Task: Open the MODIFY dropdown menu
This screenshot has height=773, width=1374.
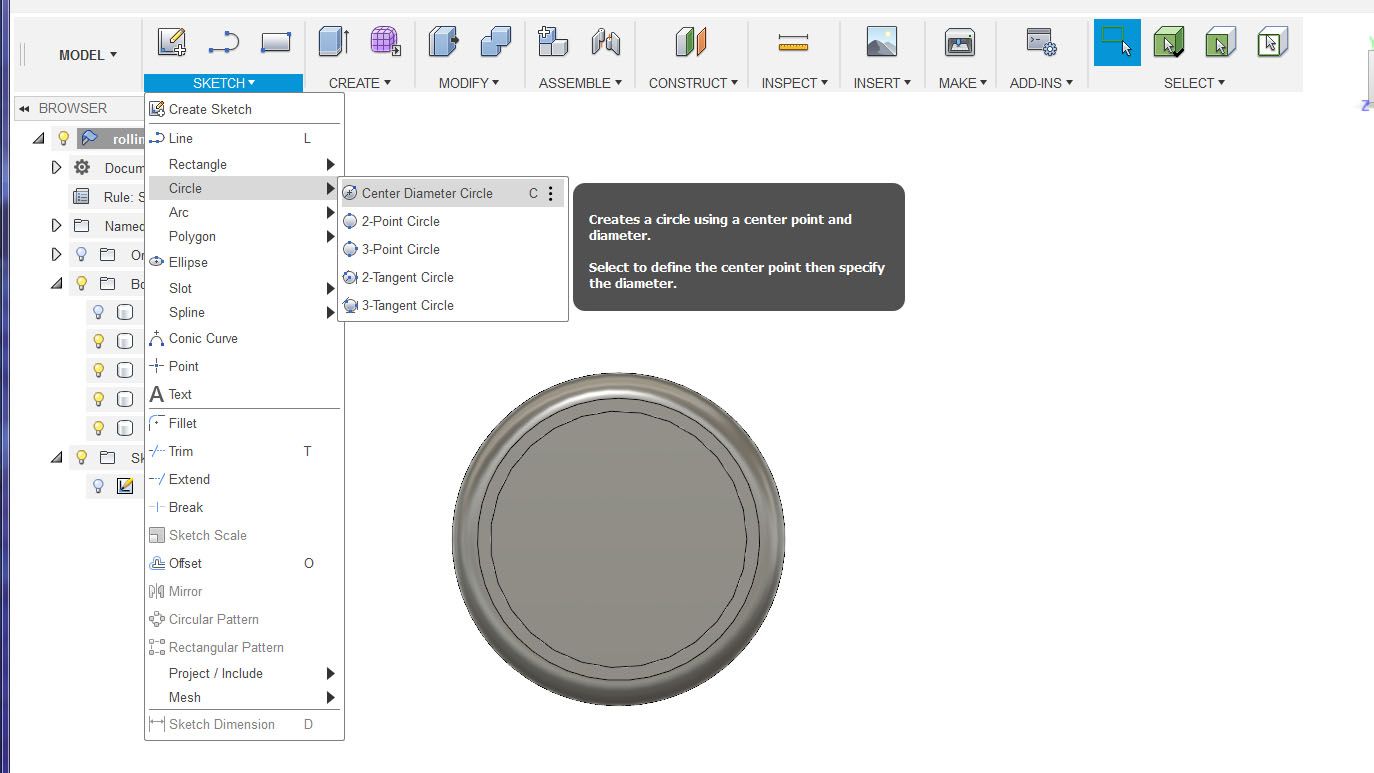Action: click(468, 83)
